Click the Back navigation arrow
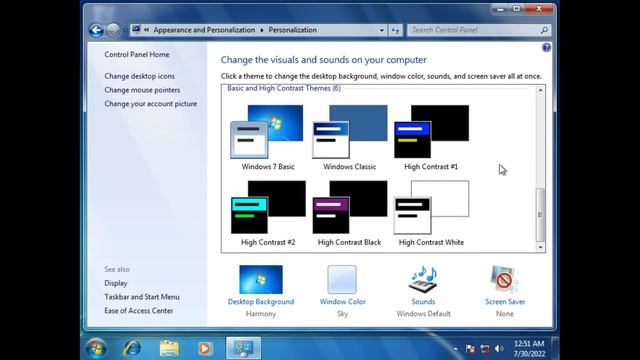 tap(96, 30)
